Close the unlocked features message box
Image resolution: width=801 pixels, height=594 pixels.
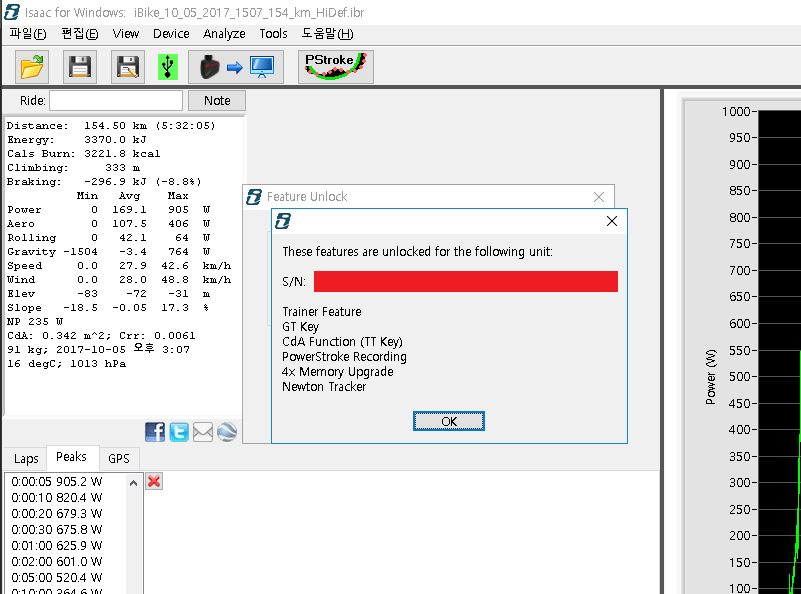click(x=611, y=221)
